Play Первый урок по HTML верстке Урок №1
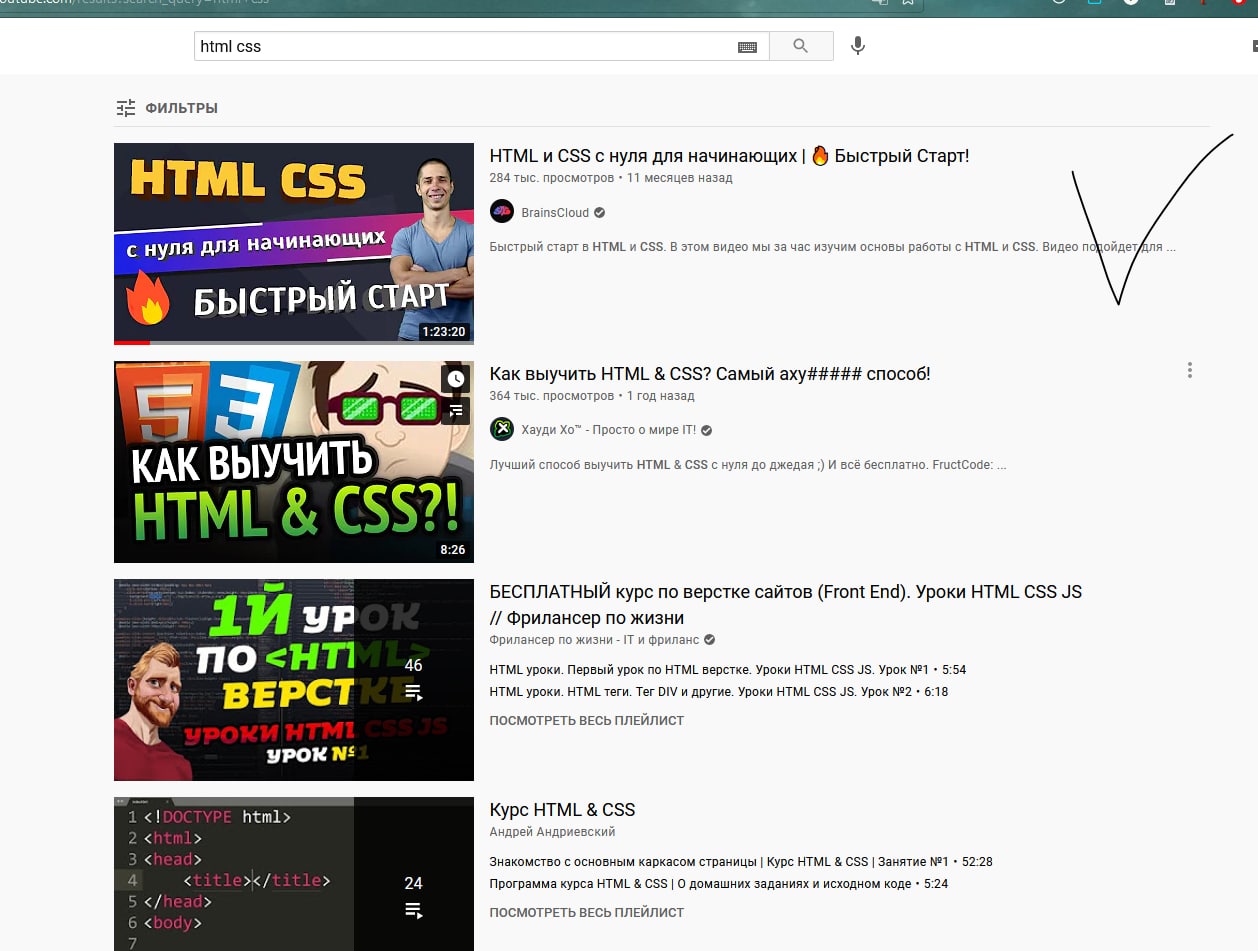1258x951 pixels. click(x=727, y=670)
